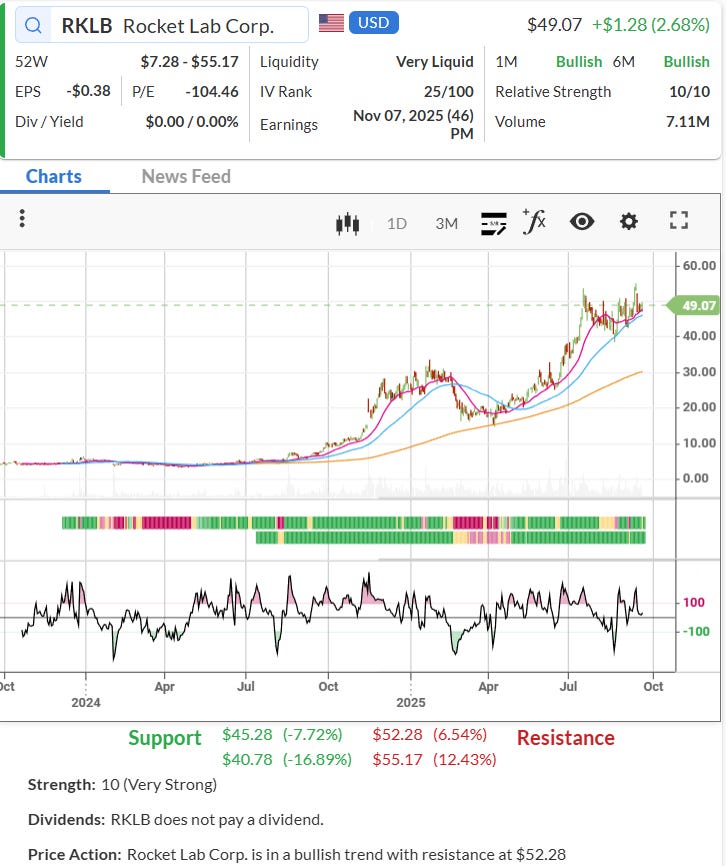This screenshot has width=726, height=866.
Task: Click the current price $49.07
Action: [554, 25]
